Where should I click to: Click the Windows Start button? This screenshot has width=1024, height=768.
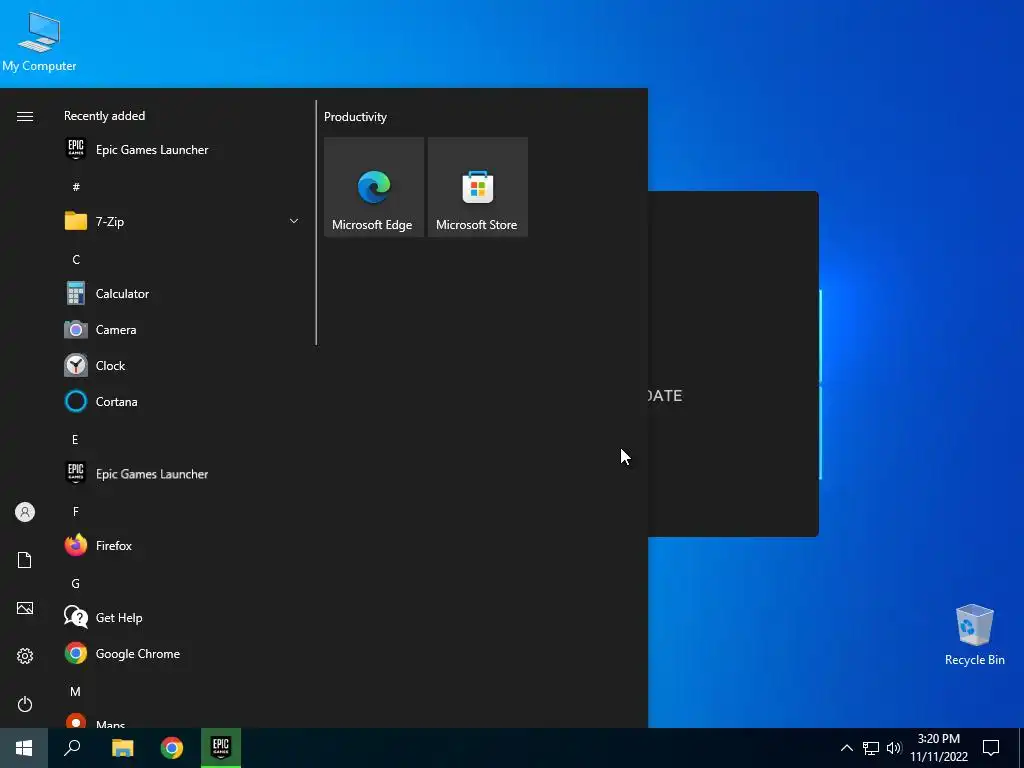click(24, 748)
